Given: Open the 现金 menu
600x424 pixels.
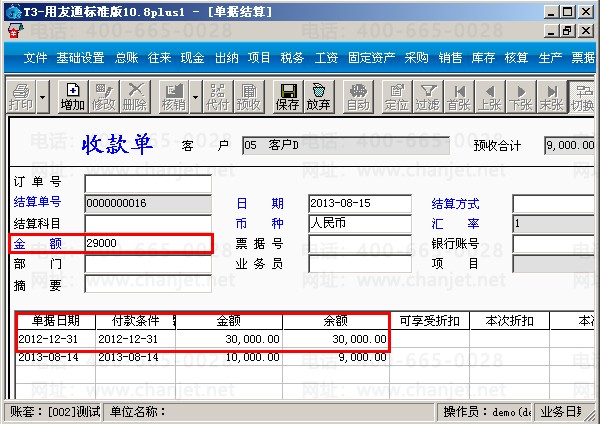Looking at the screenshot, I should [192, 58].
